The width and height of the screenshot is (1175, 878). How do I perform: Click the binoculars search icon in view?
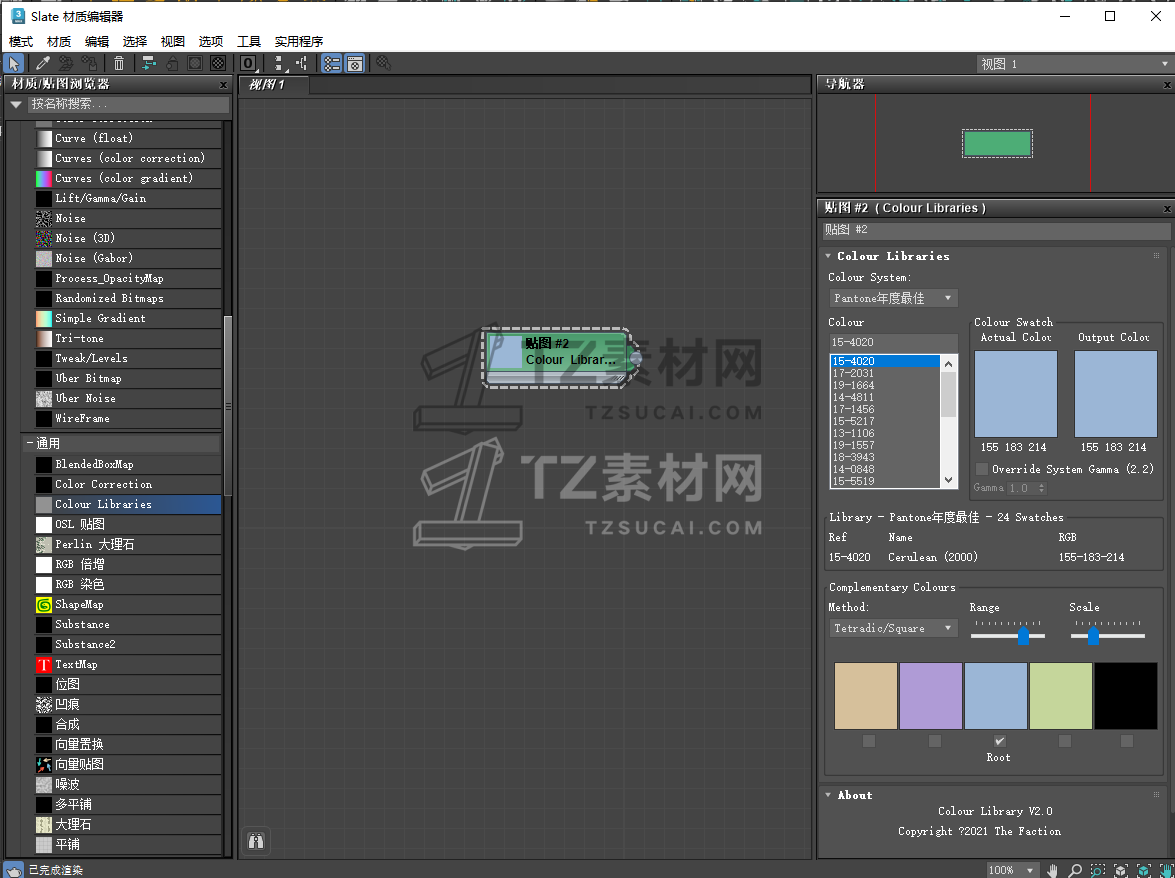pyautogui.click(x=256, y=841)
